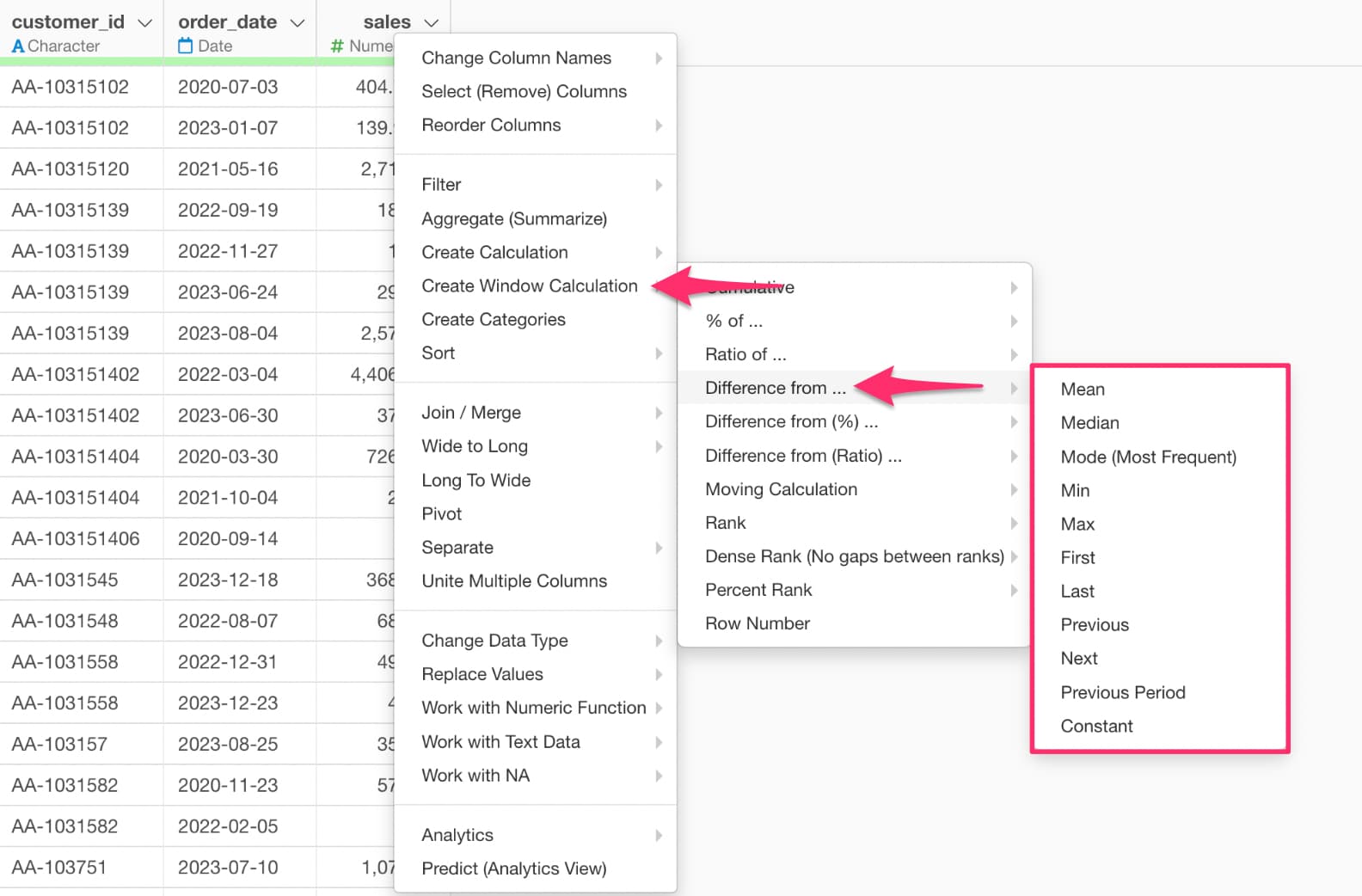1362x896 pixels.
Task: Select Max option
Action: [x=1160, y=524]
